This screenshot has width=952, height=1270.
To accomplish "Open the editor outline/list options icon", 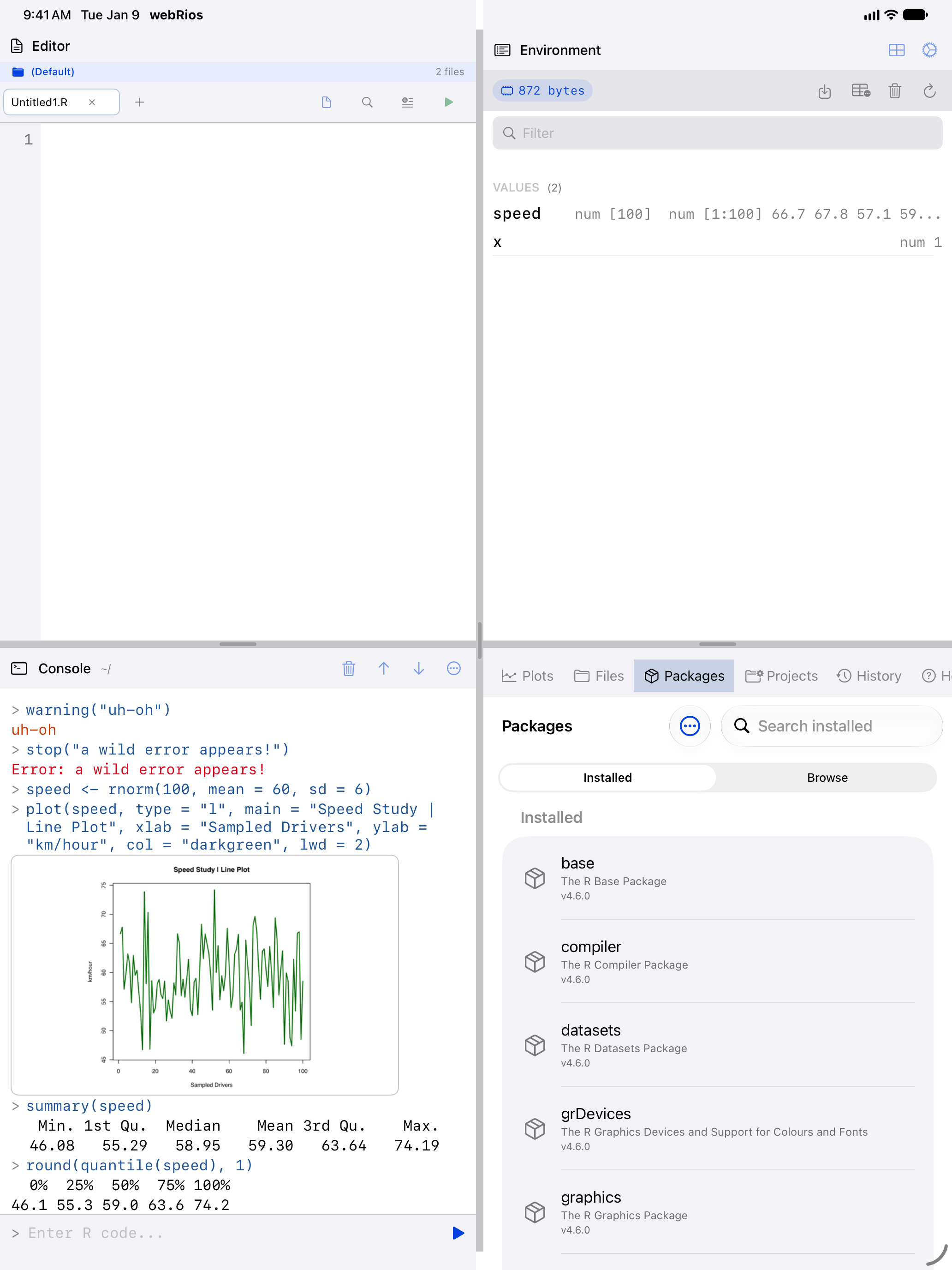I will (407, 102).
